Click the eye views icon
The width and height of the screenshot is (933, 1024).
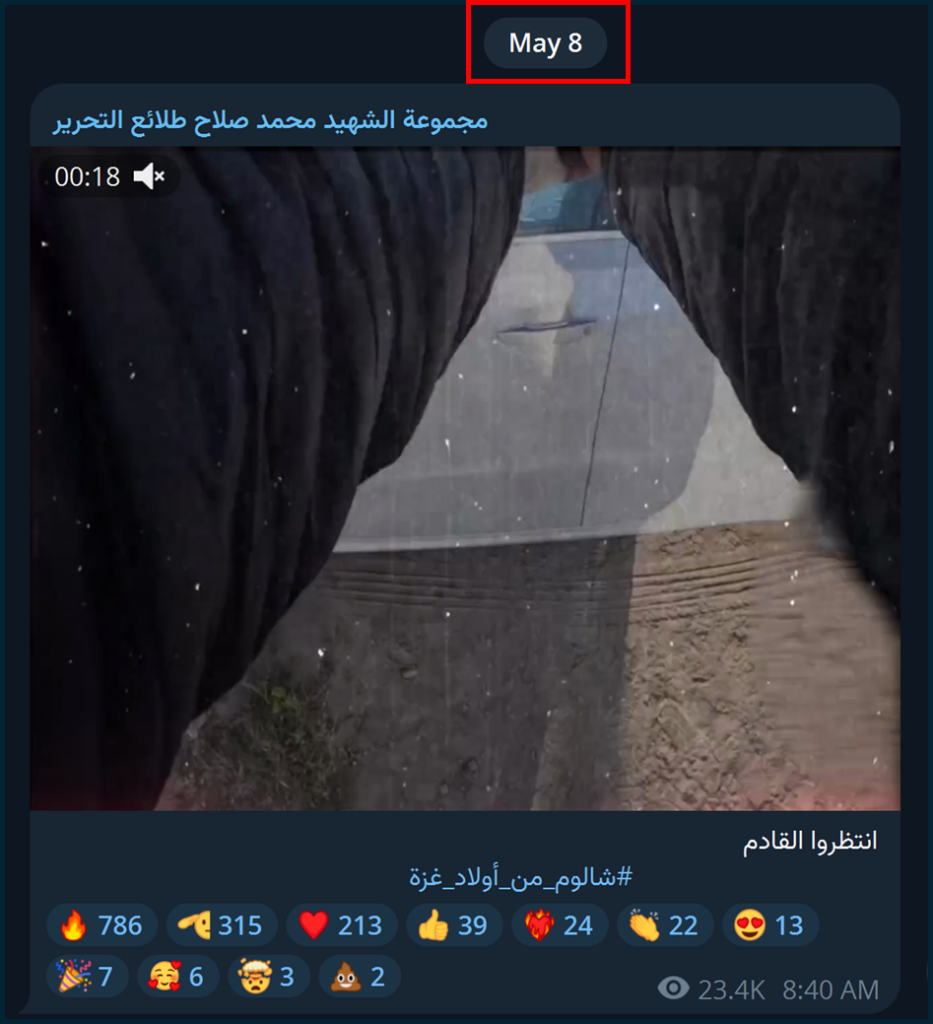point(673,989)
